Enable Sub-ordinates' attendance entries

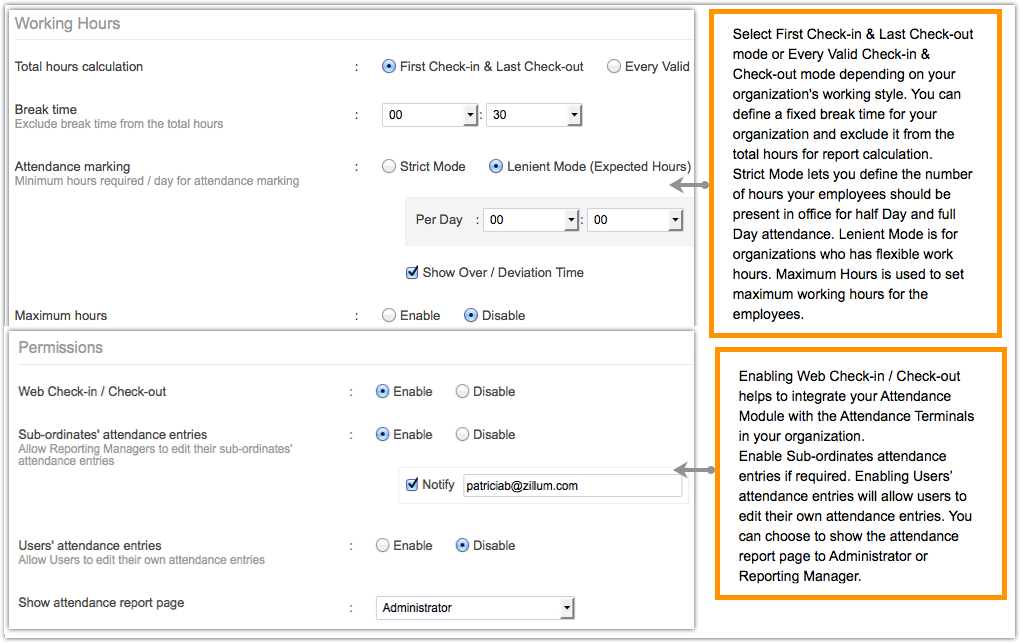coord(382,435)
